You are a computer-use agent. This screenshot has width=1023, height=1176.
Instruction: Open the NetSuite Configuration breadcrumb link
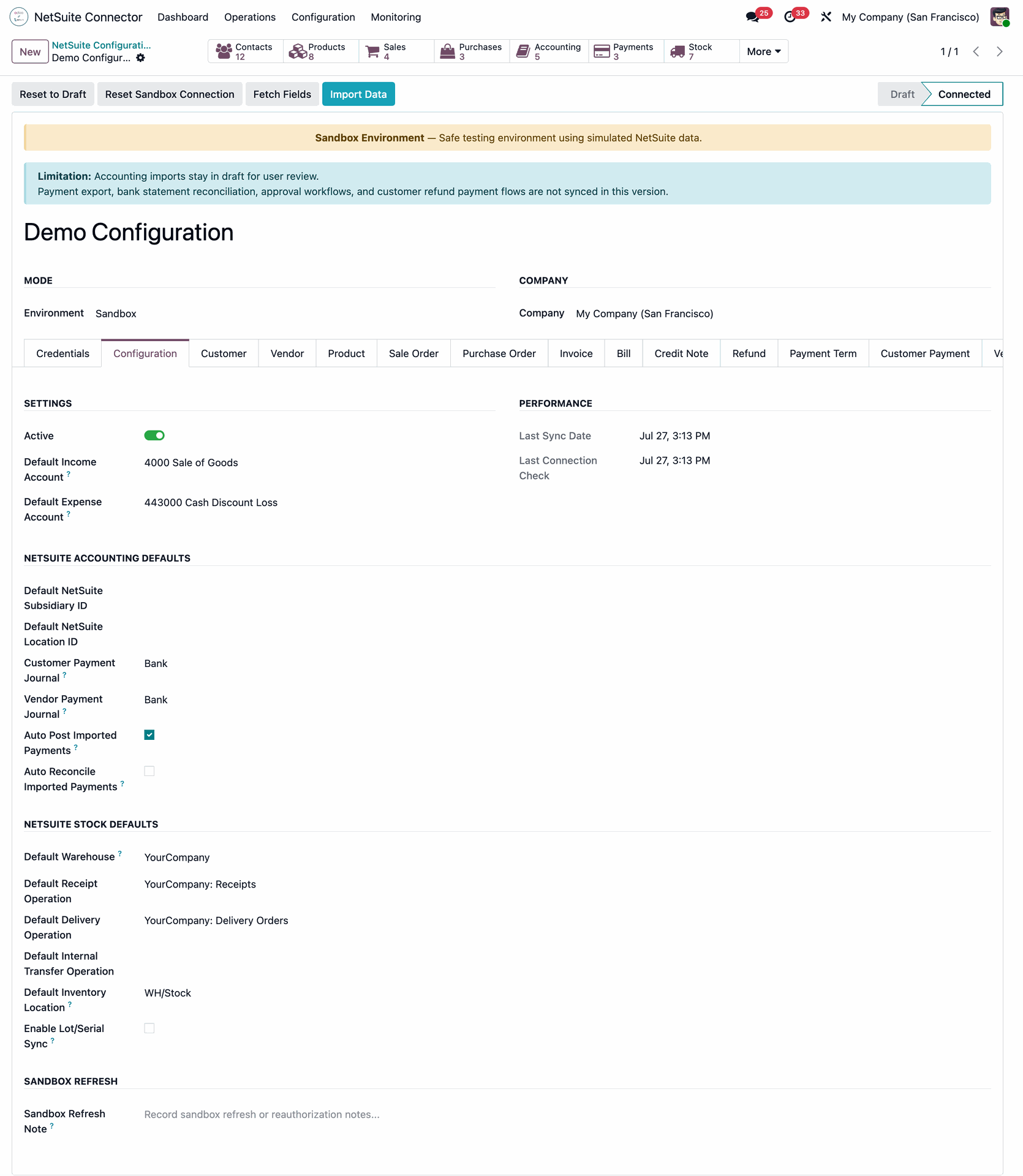point(101,45)
